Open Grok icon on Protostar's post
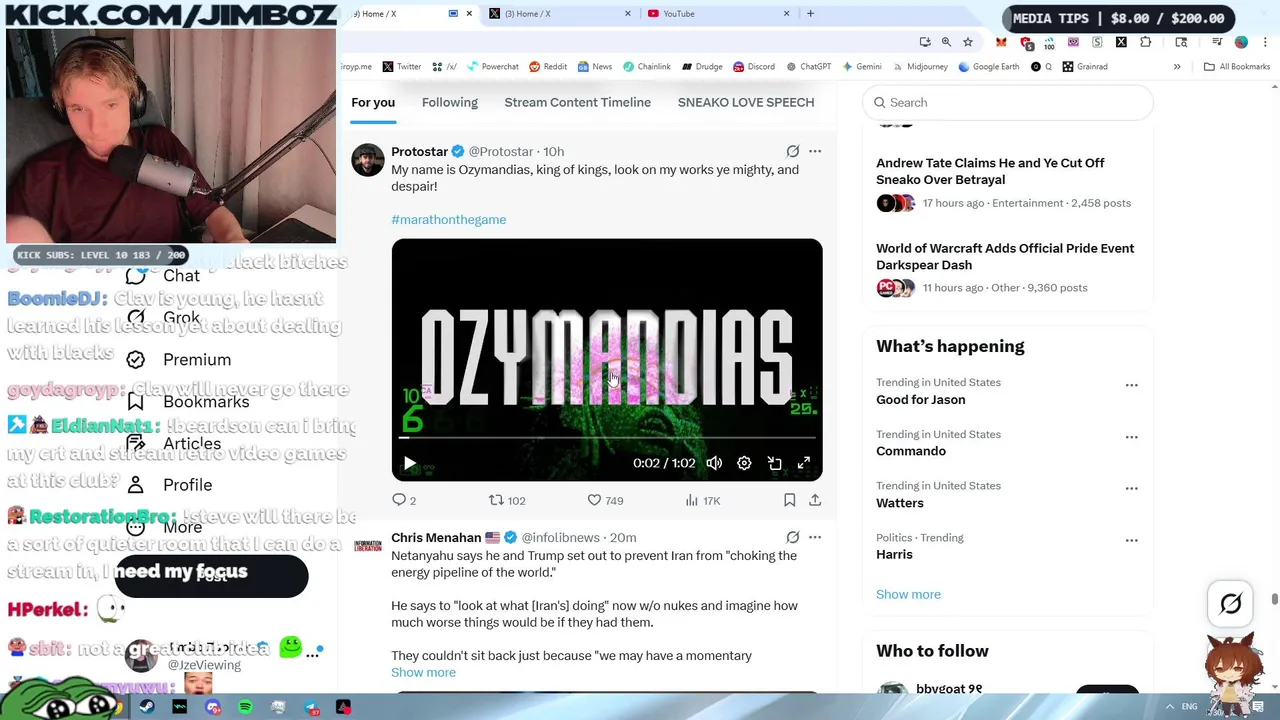 coord(792,151)
